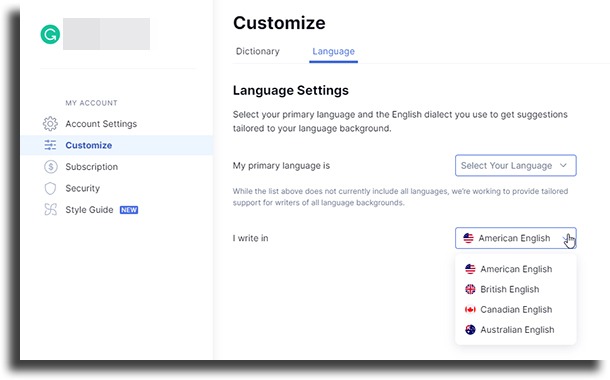Click the Security shield icon

tap(50, 188)
